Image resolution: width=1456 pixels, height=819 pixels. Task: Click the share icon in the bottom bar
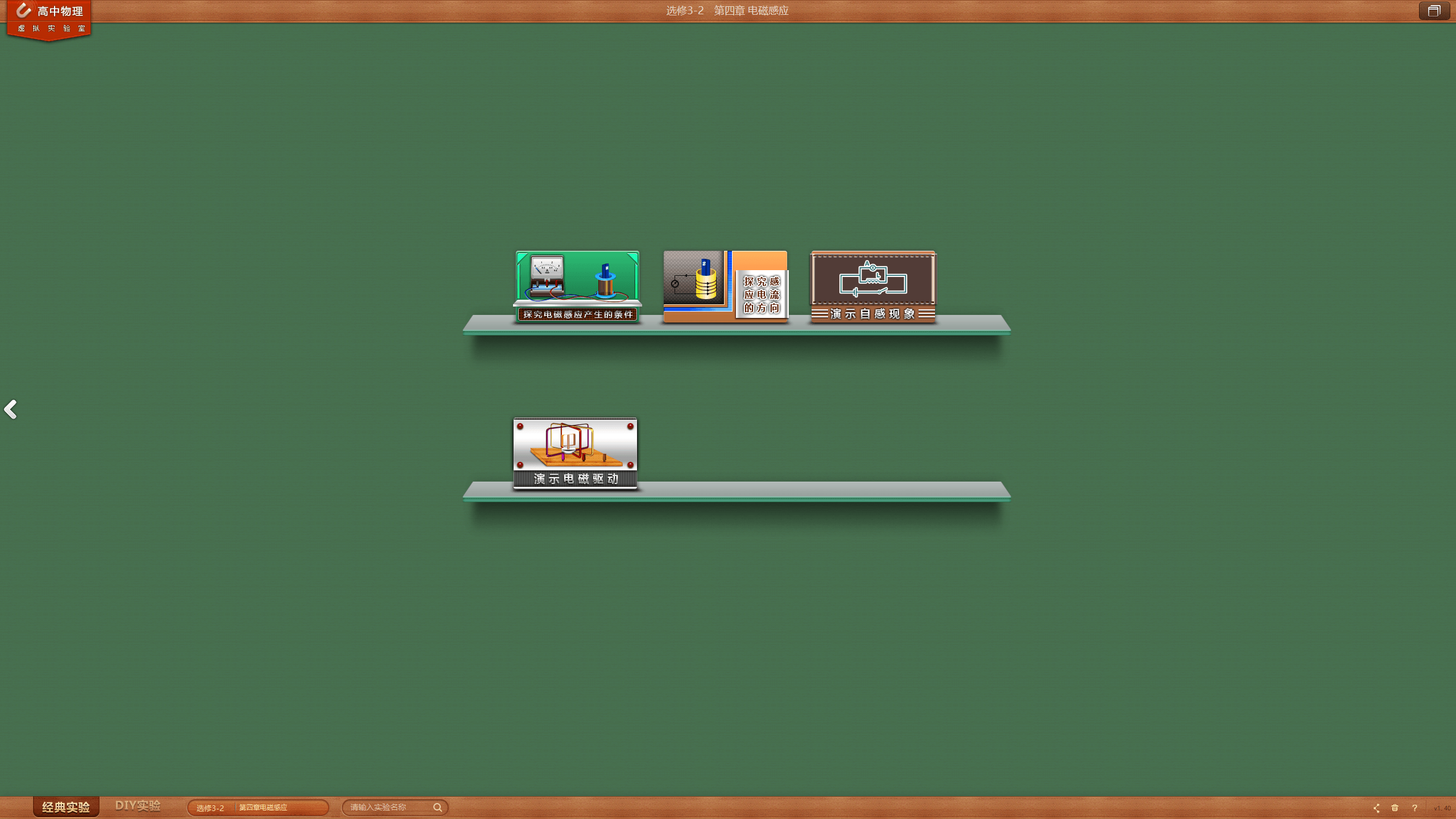tap(1376, 808)
